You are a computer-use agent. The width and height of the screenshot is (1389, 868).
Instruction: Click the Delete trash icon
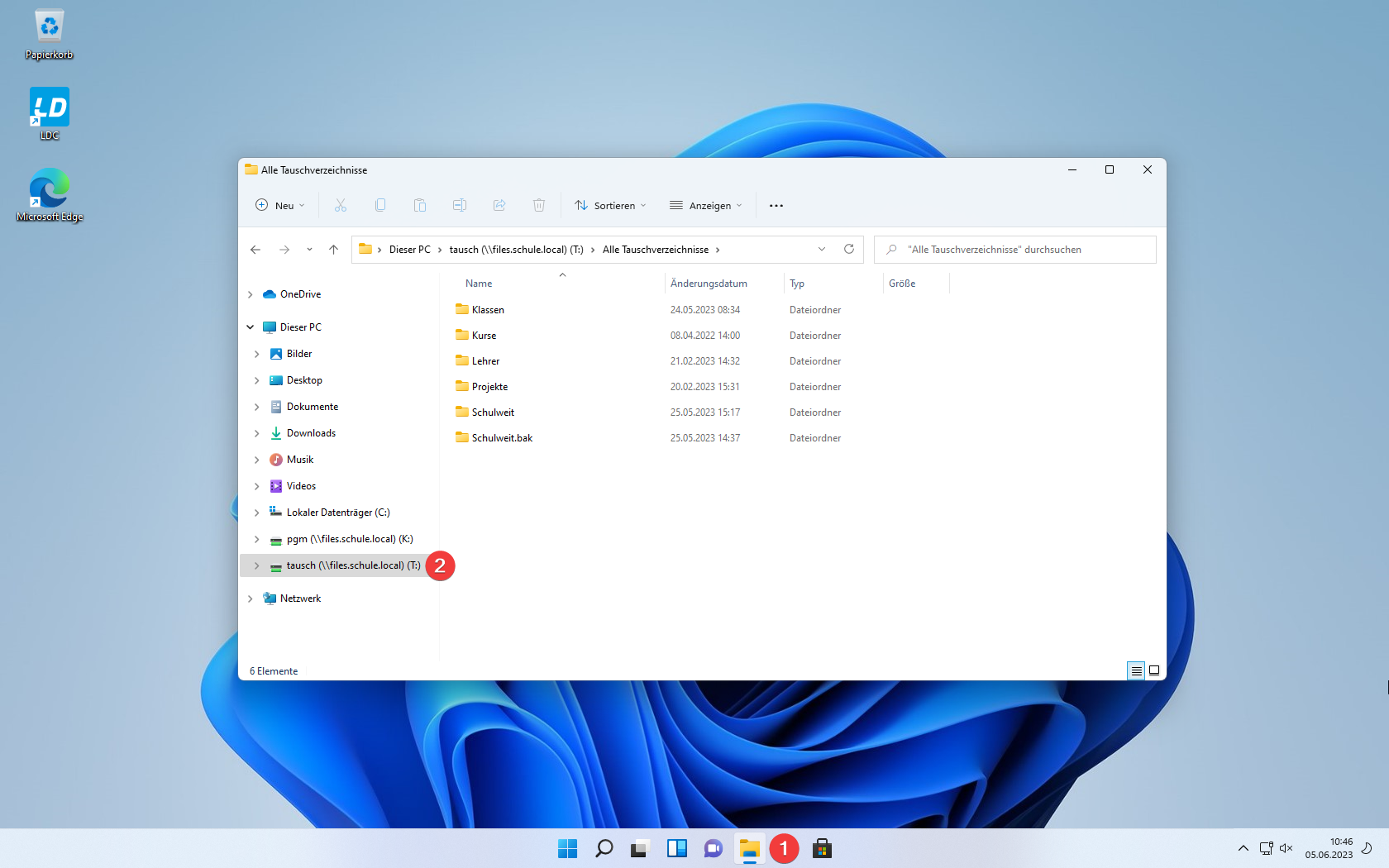pos(539,205)
